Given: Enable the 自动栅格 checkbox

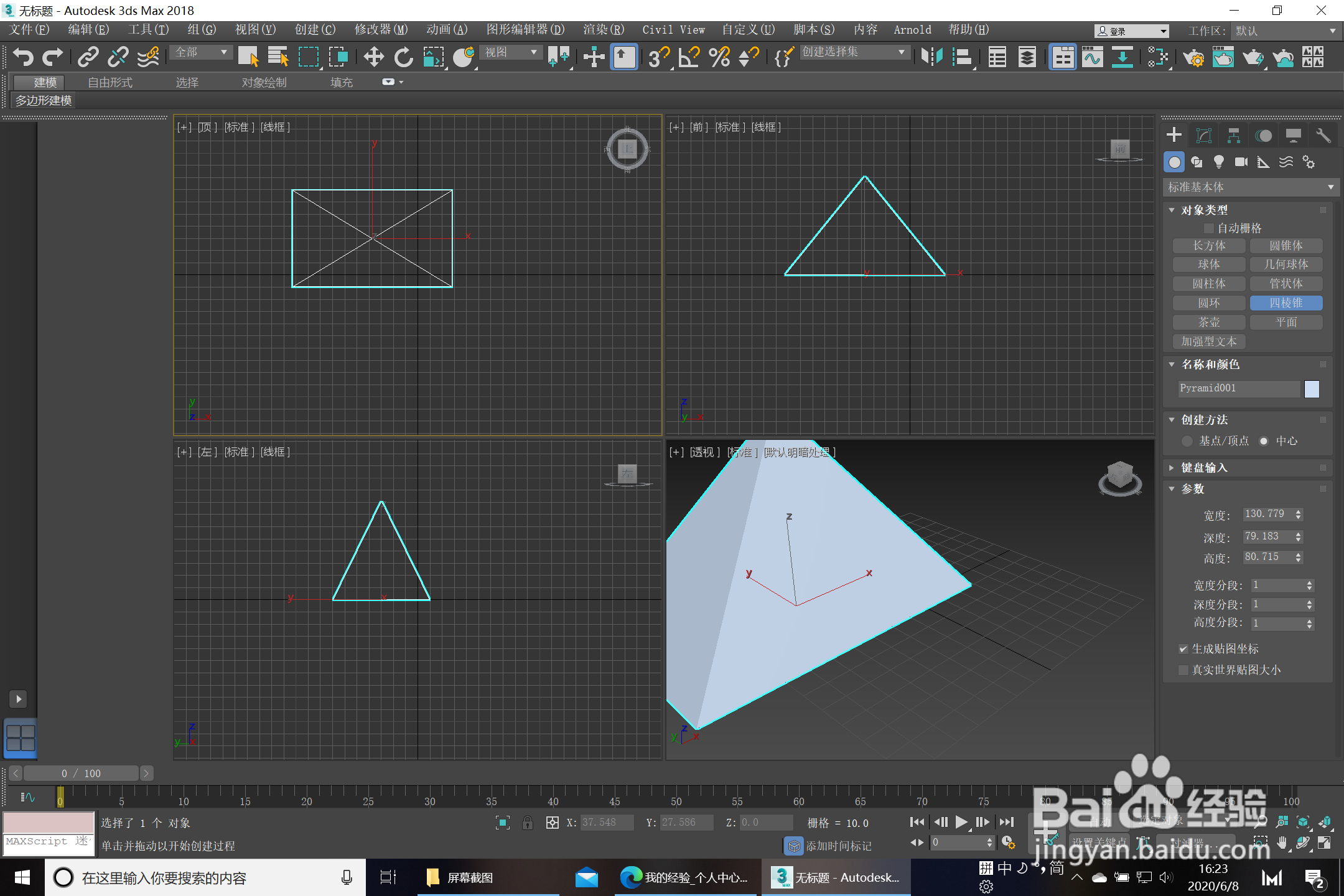Looking at the screenshot, I should [1209, 228].
